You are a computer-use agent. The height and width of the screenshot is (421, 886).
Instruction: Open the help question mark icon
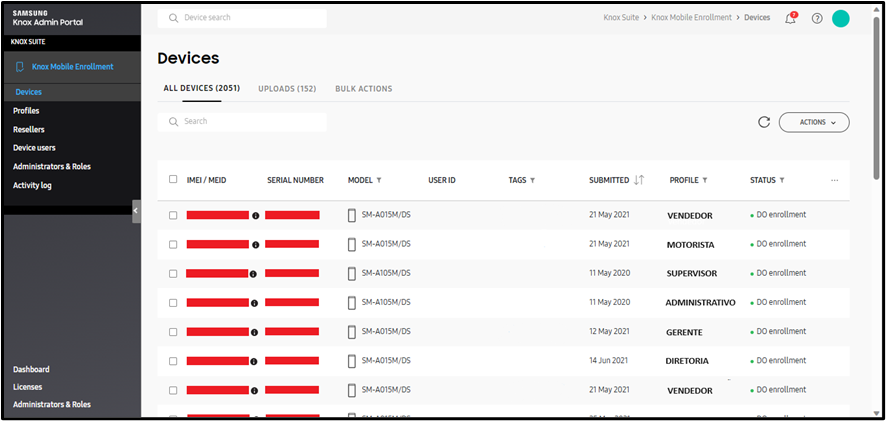(816, 18)
